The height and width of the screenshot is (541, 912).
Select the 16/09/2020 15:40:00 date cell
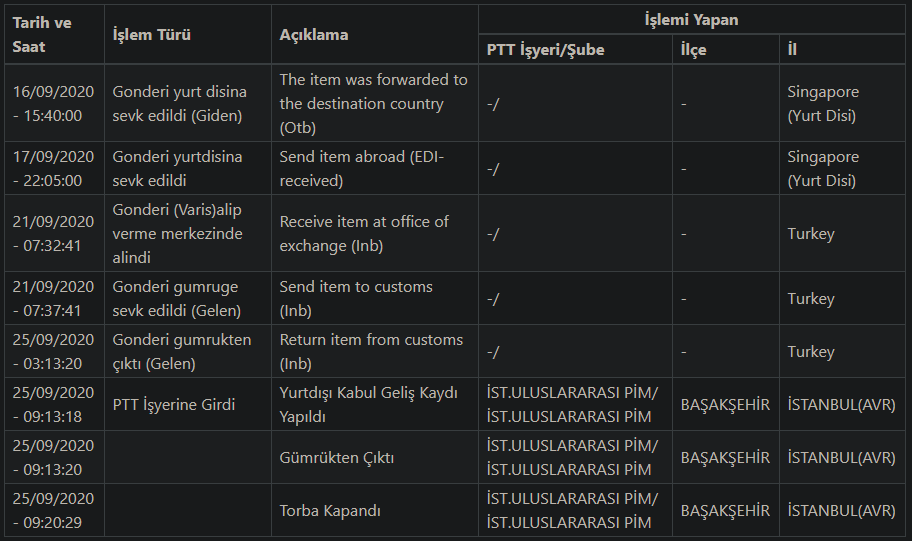(x=53, y=103)
